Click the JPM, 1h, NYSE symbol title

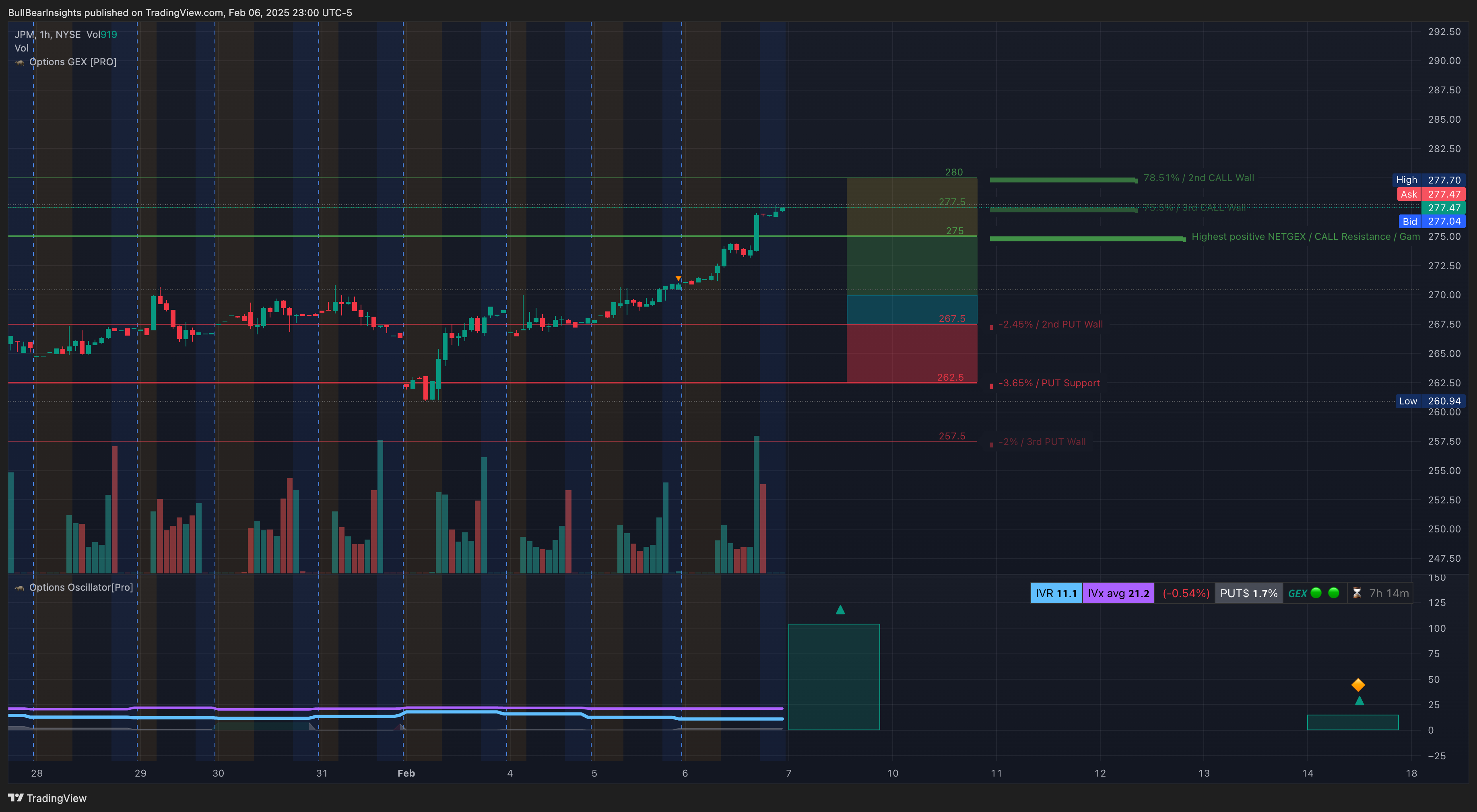pyautogui.click(x=47, y=35)
